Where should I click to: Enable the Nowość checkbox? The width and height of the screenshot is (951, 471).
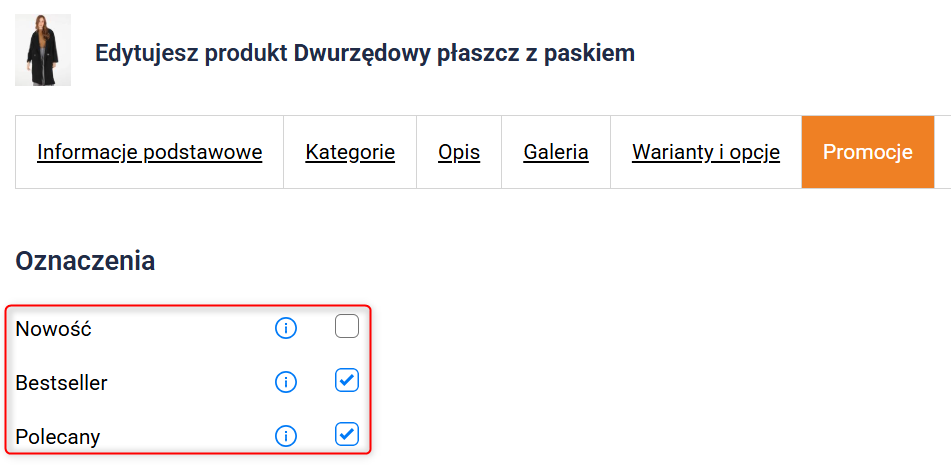point(347,326)
